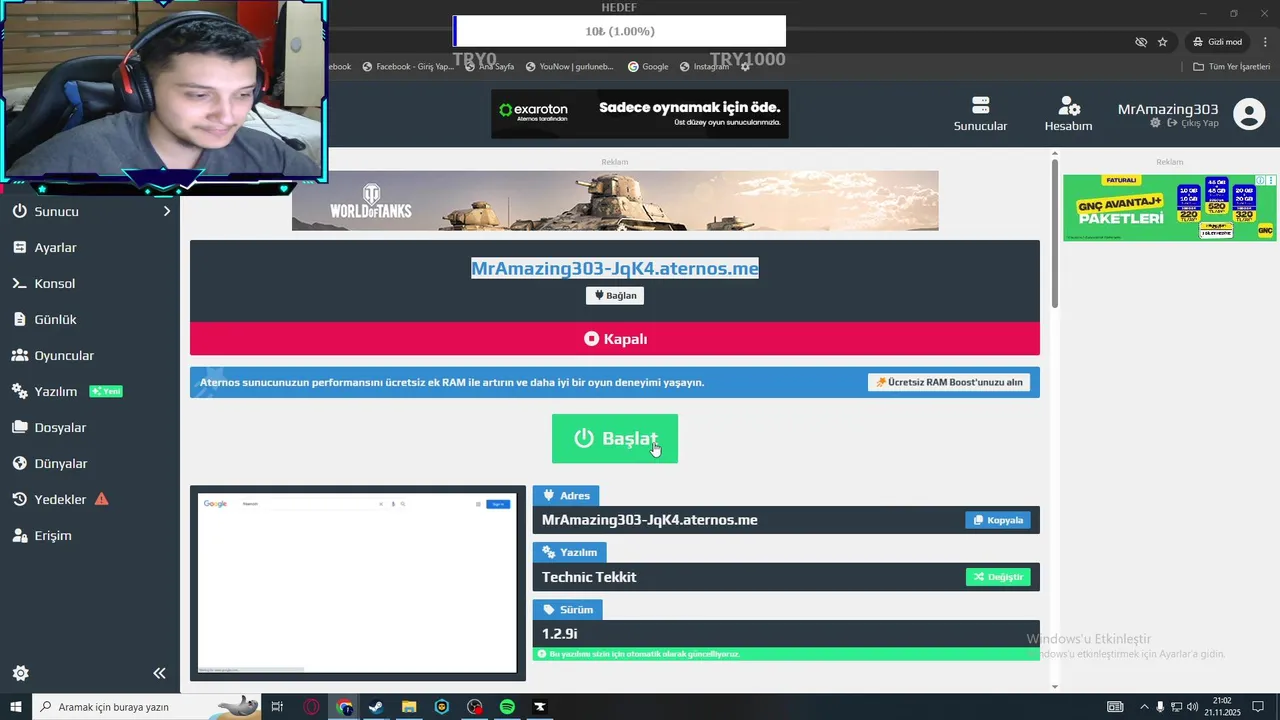Viewport: 1280px width, 720px height.
Task: Click the Gizli mod incognito button
Action: pyautogui.click(x=1217, y=42)
